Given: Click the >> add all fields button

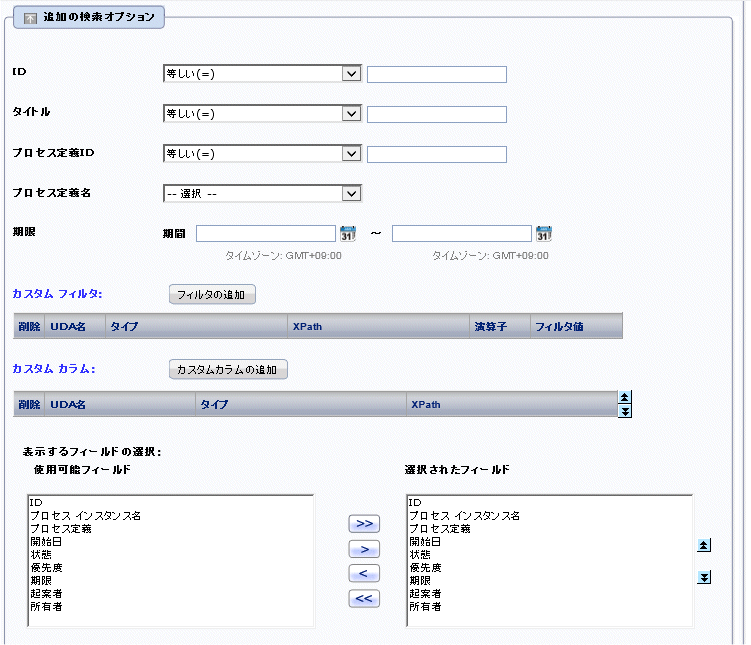Looking at the screenshot, I should 364,523.
